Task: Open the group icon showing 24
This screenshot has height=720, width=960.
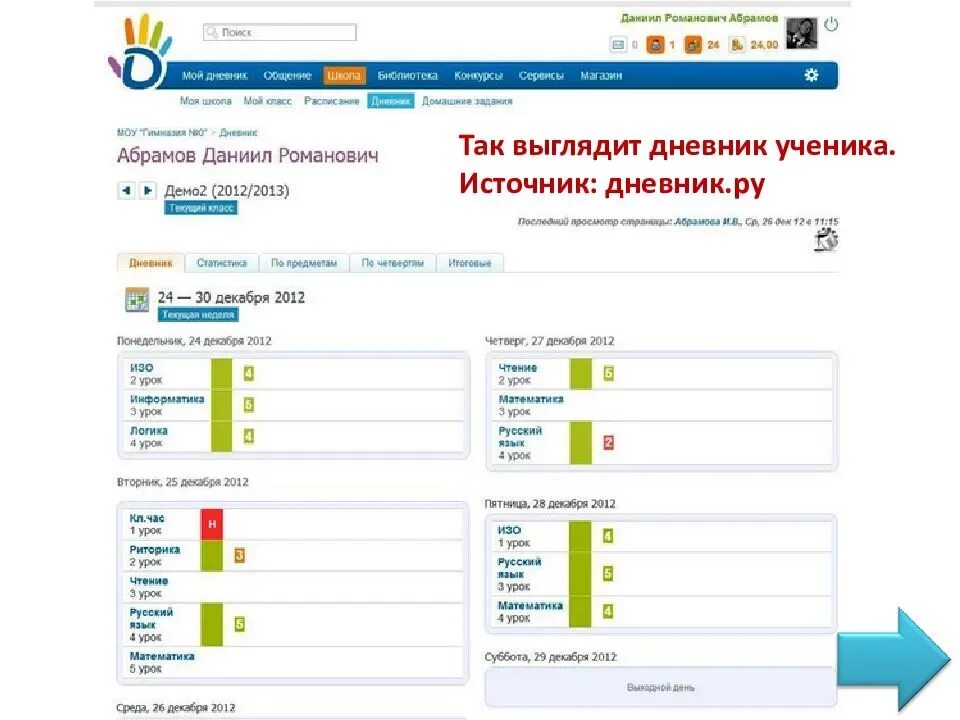Action: click(x=693, y=45)
